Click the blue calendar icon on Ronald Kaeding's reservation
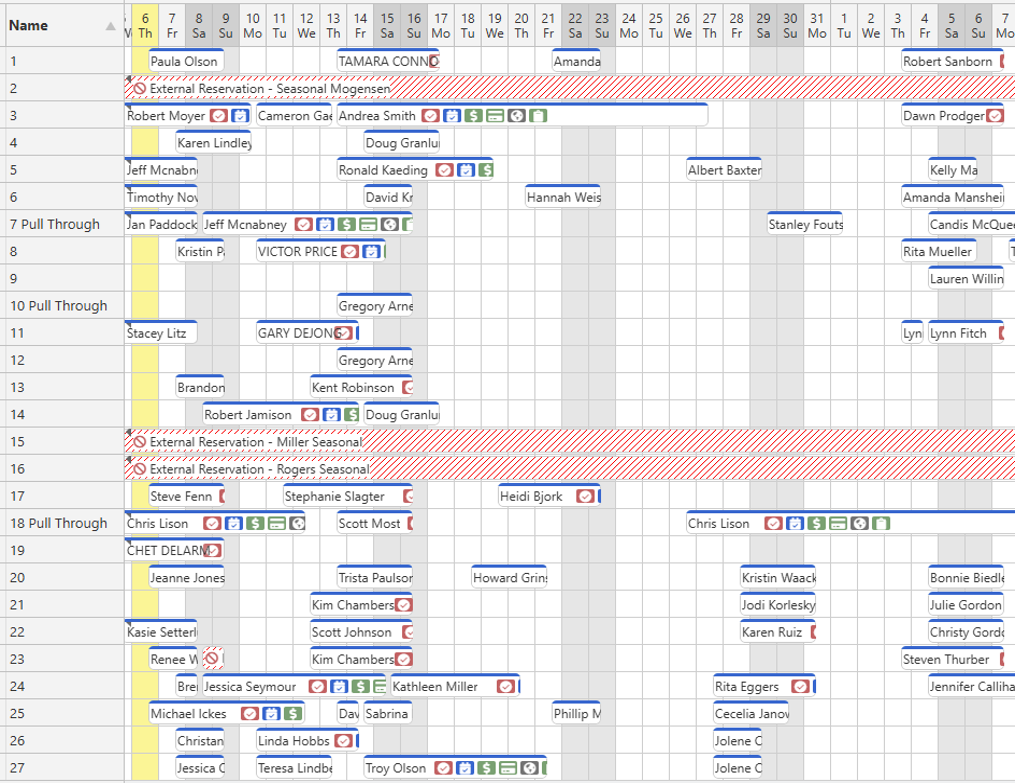Viewport: 1015px width, 783px height. click(x=465, y=170)
